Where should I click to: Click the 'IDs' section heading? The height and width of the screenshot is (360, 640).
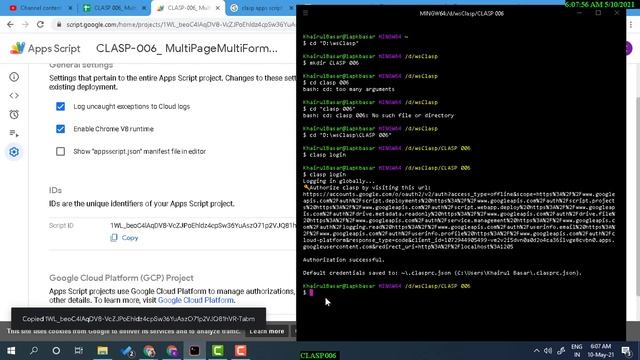pos(55,190)
